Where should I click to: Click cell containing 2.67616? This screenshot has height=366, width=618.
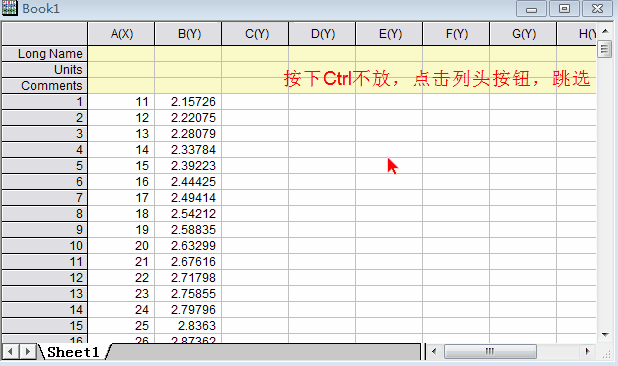[x=188, y=262]
